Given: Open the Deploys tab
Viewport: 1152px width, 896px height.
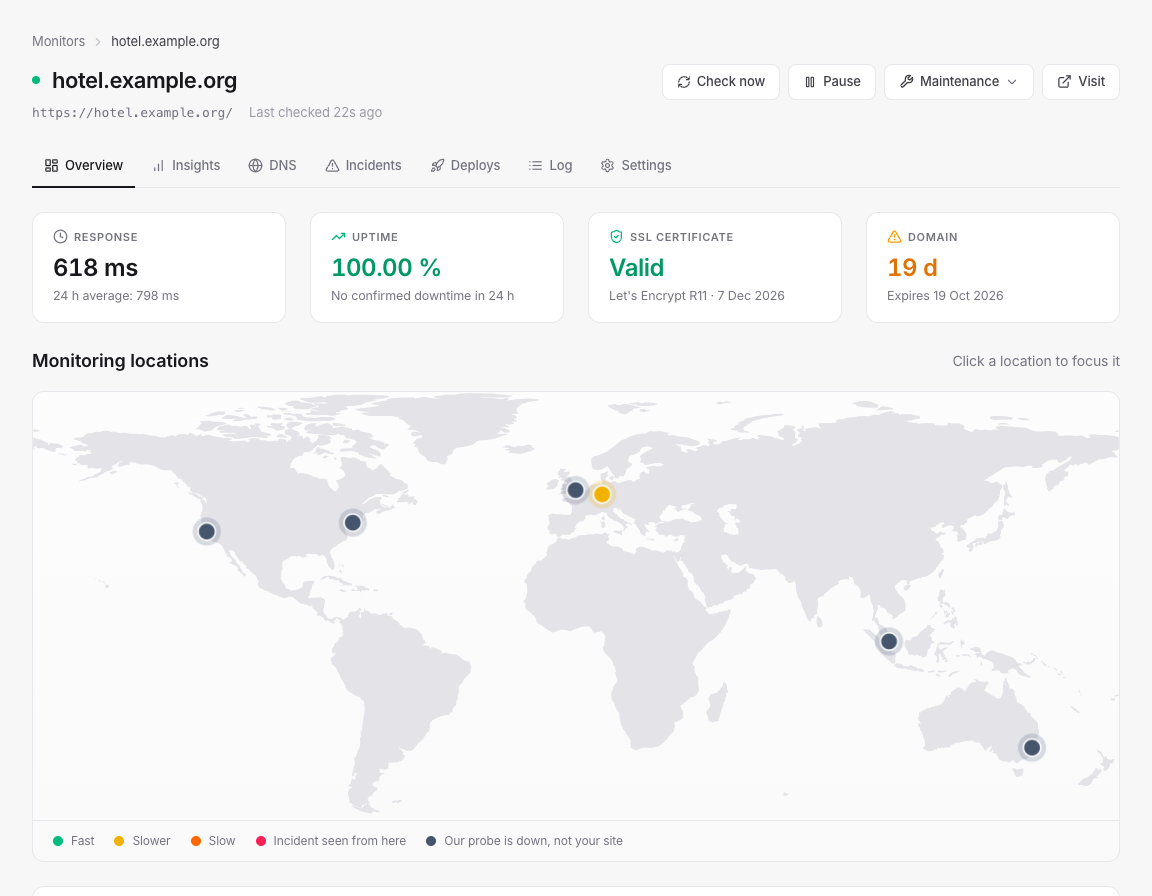Looking at the screenshot, I should [x=465, y=165].
